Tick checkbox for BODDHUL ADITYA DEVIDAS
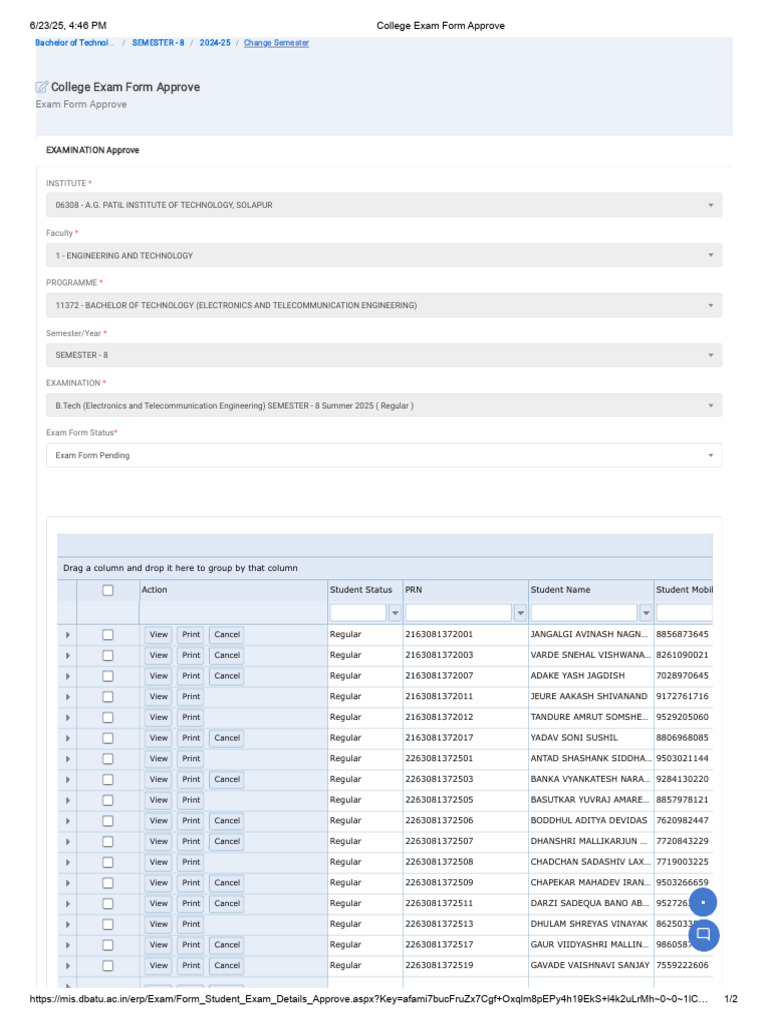768x1024 pixels. 108,821
